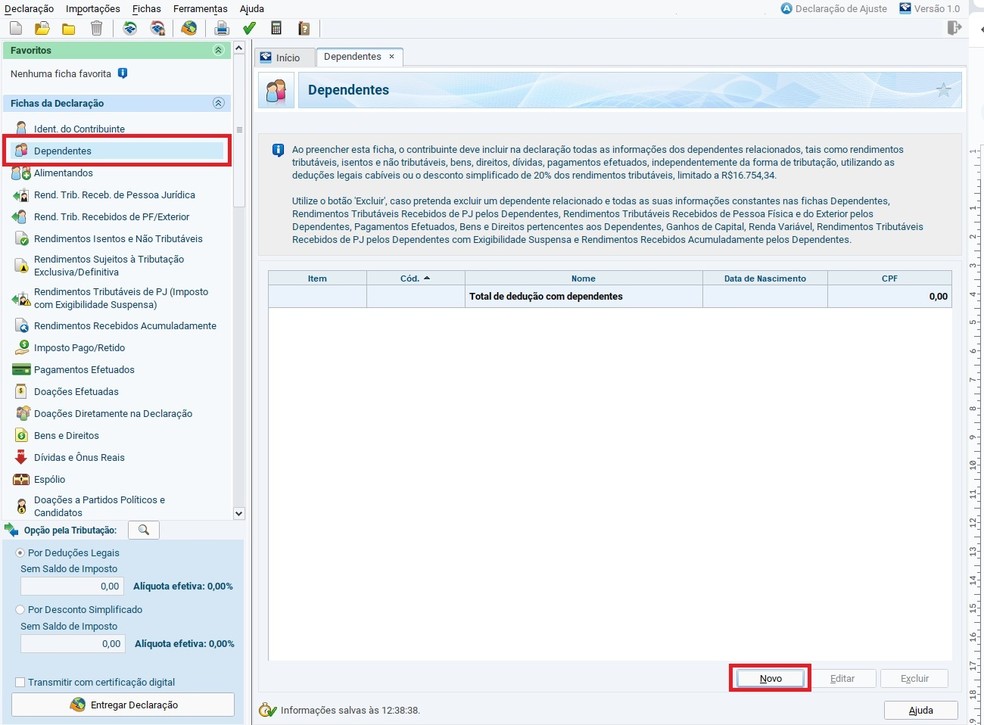
Task: Click the Ajuda button at bottom right
Action: click(921, 710)
